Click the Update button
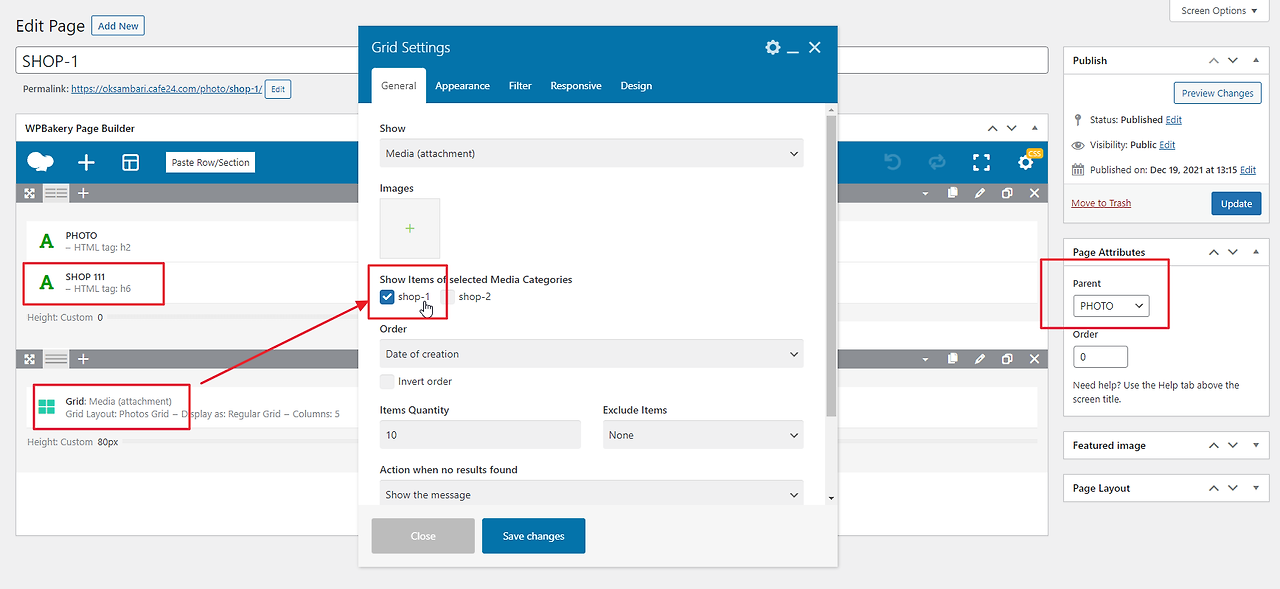Screen dimensions: 1280x589 pyautogui.click(x=1236, y=203)
